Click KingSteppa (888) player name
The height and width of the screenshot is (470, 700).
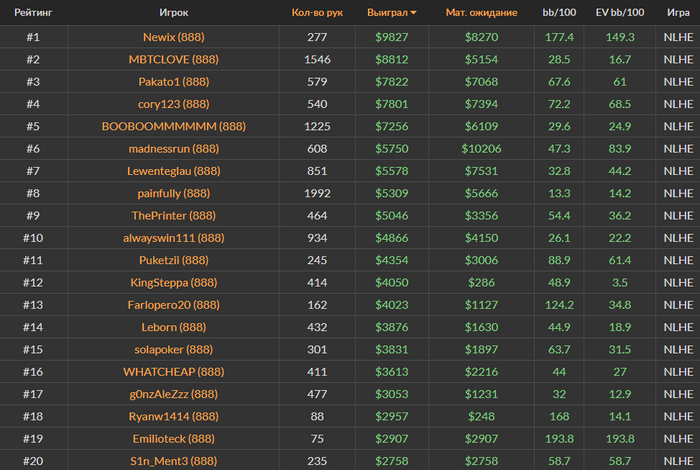pos(174,283)
